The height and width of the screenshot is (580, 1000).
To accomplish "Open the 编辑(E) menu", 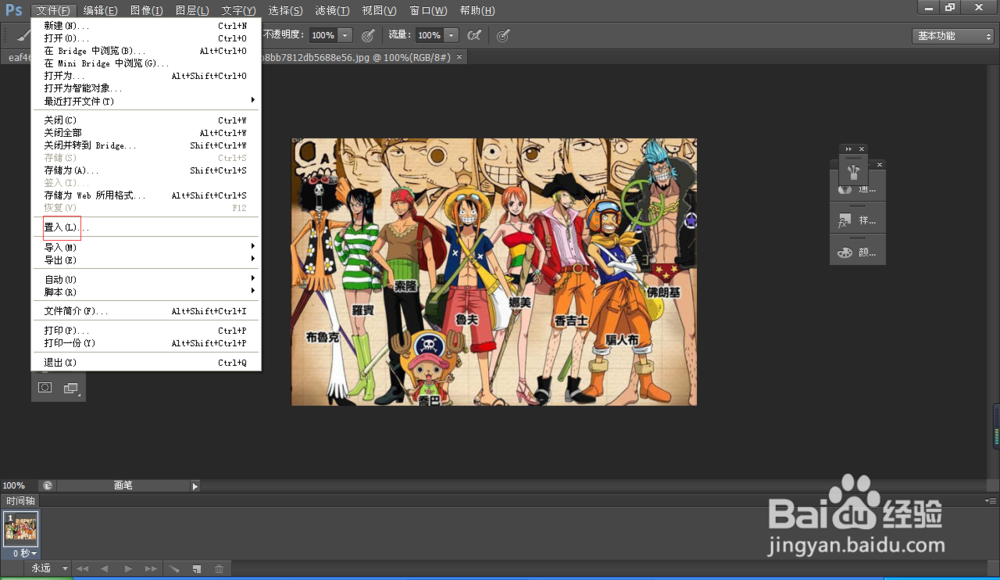I will (100, 11).
